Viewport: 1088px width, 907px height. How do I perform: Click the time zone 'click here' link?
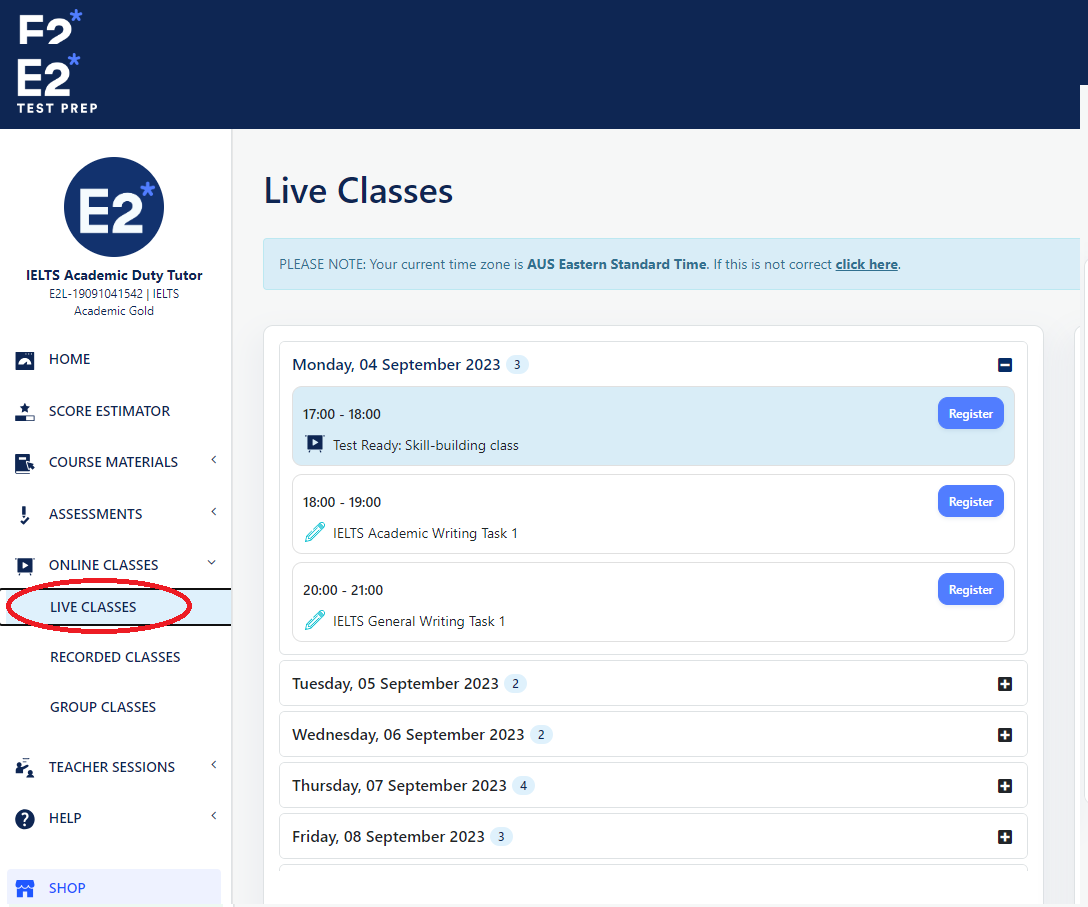pyautogui.click(x=866, y=264)
